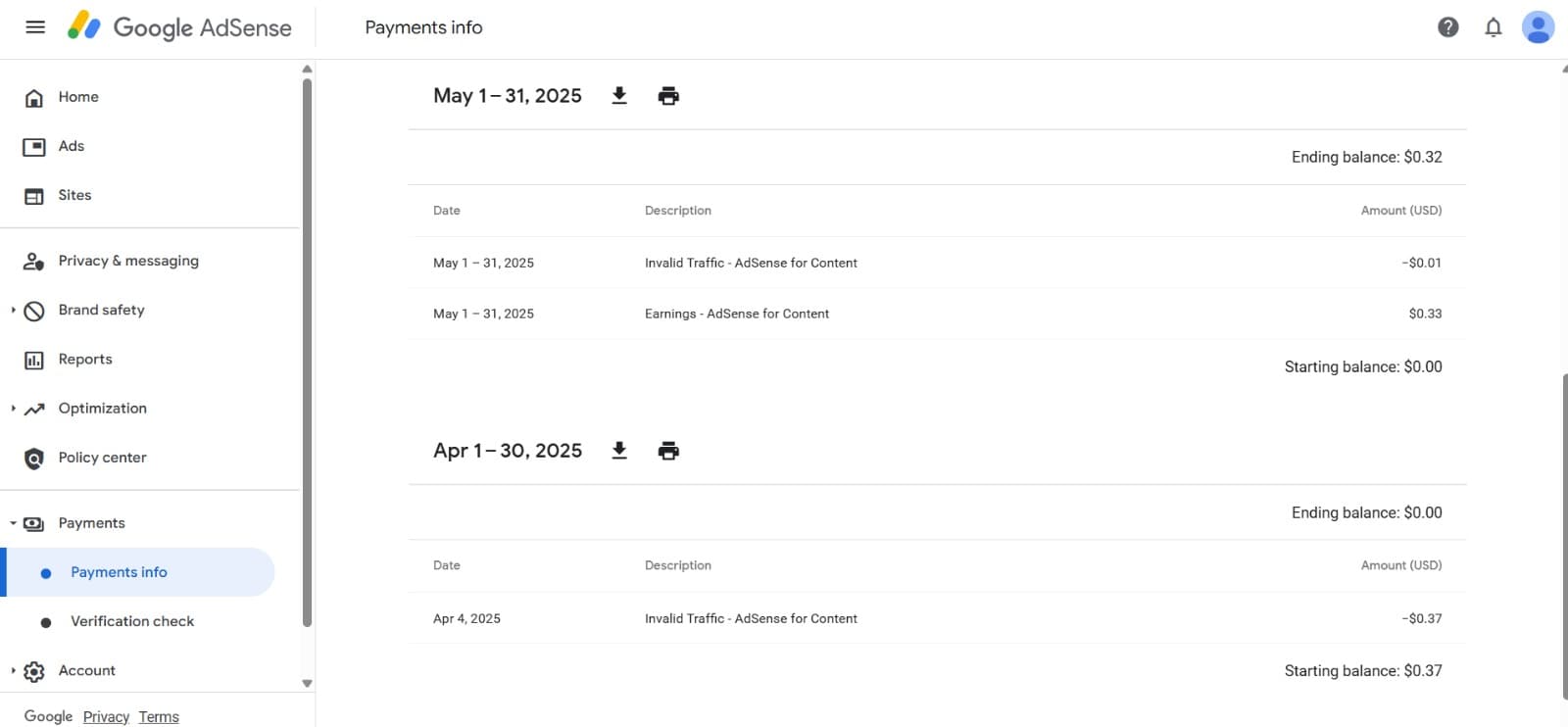Viewport: 1568px width, 727px height.
Task: Open the Terms footer link
Action: tap(159, 717)
